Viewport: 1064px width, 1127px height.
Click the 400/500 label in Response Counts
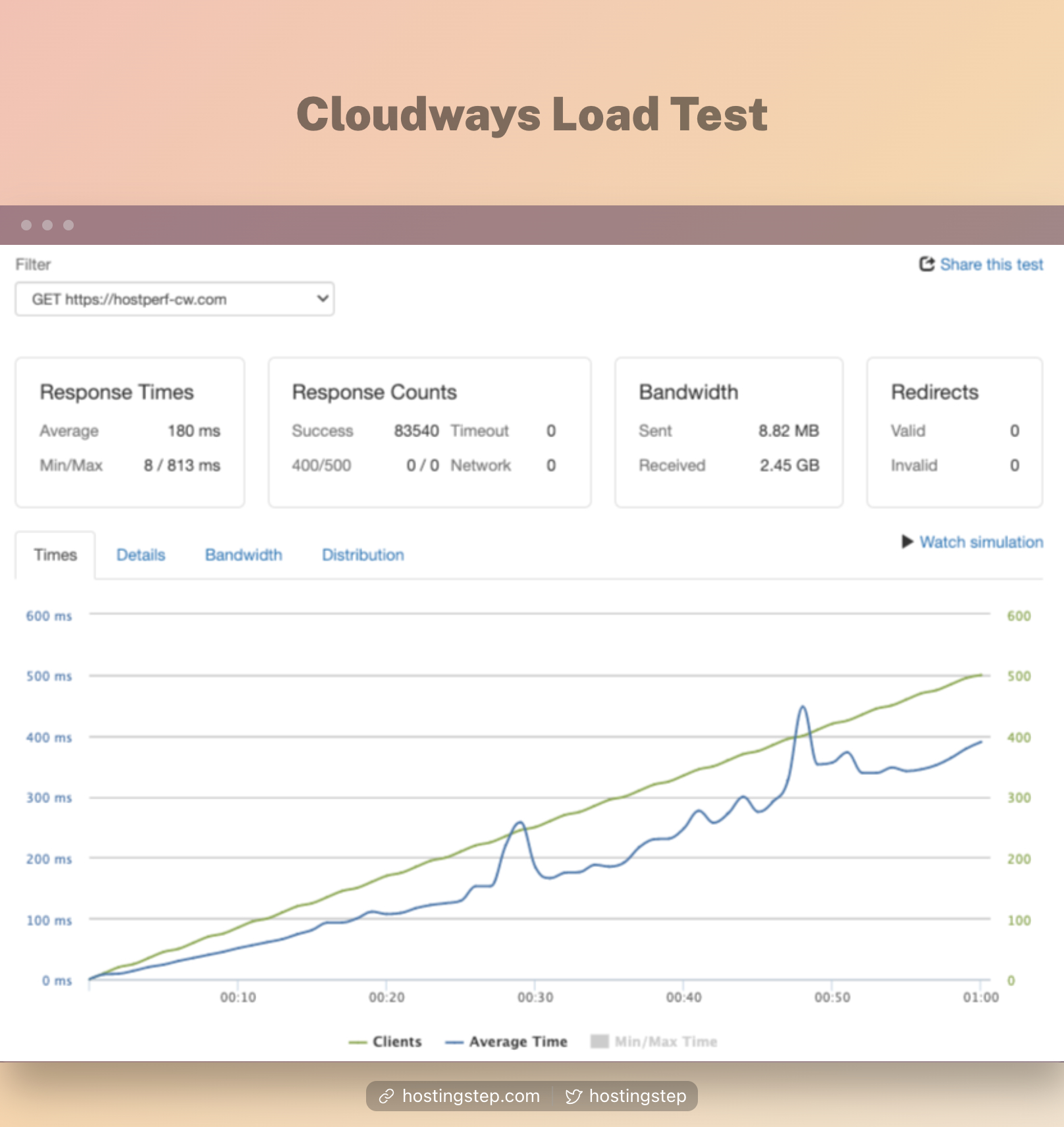click(321, 465)
